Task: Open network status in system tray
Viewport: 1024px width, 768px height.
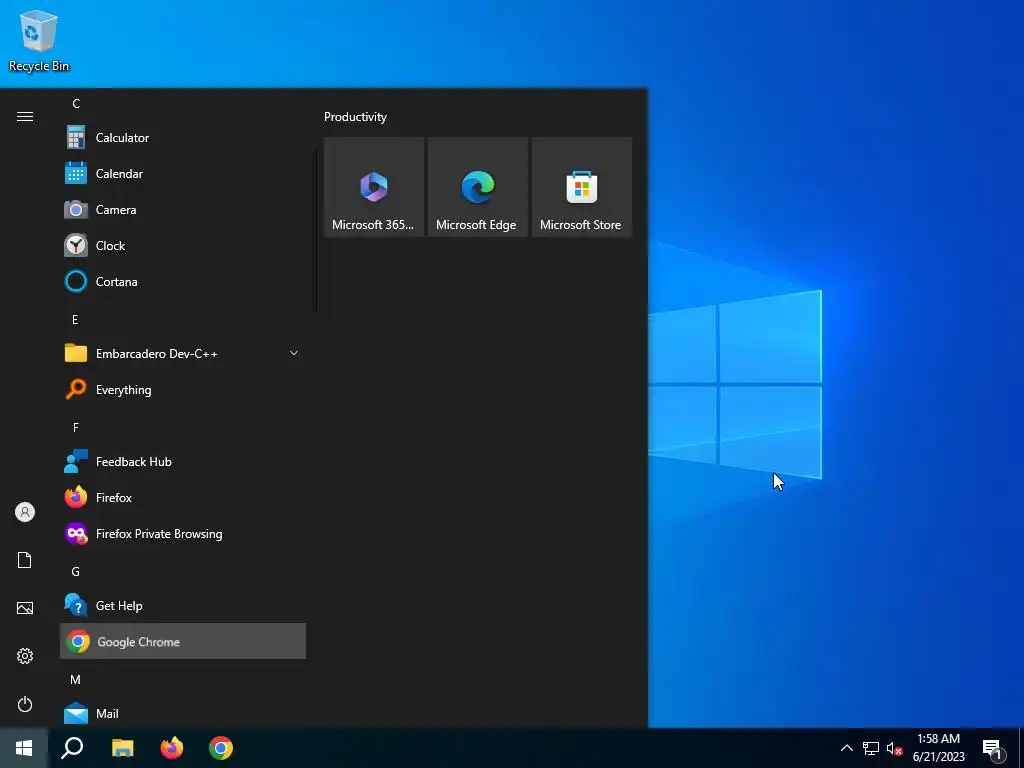Action: click(x=871, y=748)
